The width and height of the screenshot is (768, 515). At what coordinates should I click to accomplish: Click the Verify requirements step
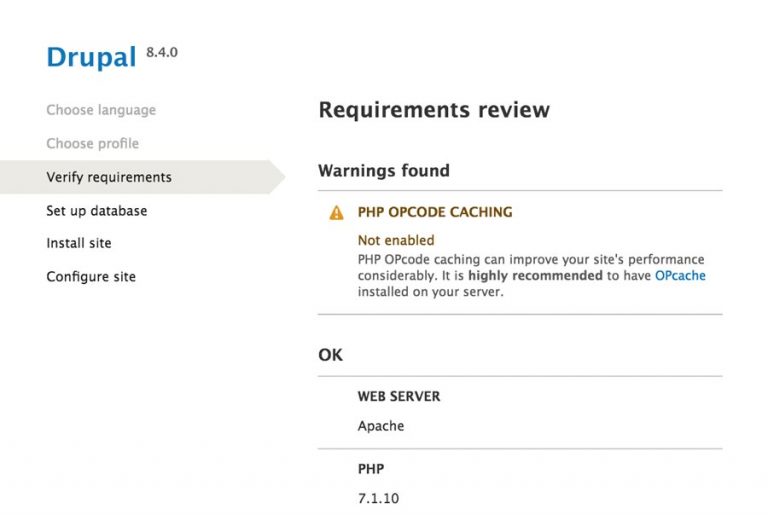coord(109,177)
